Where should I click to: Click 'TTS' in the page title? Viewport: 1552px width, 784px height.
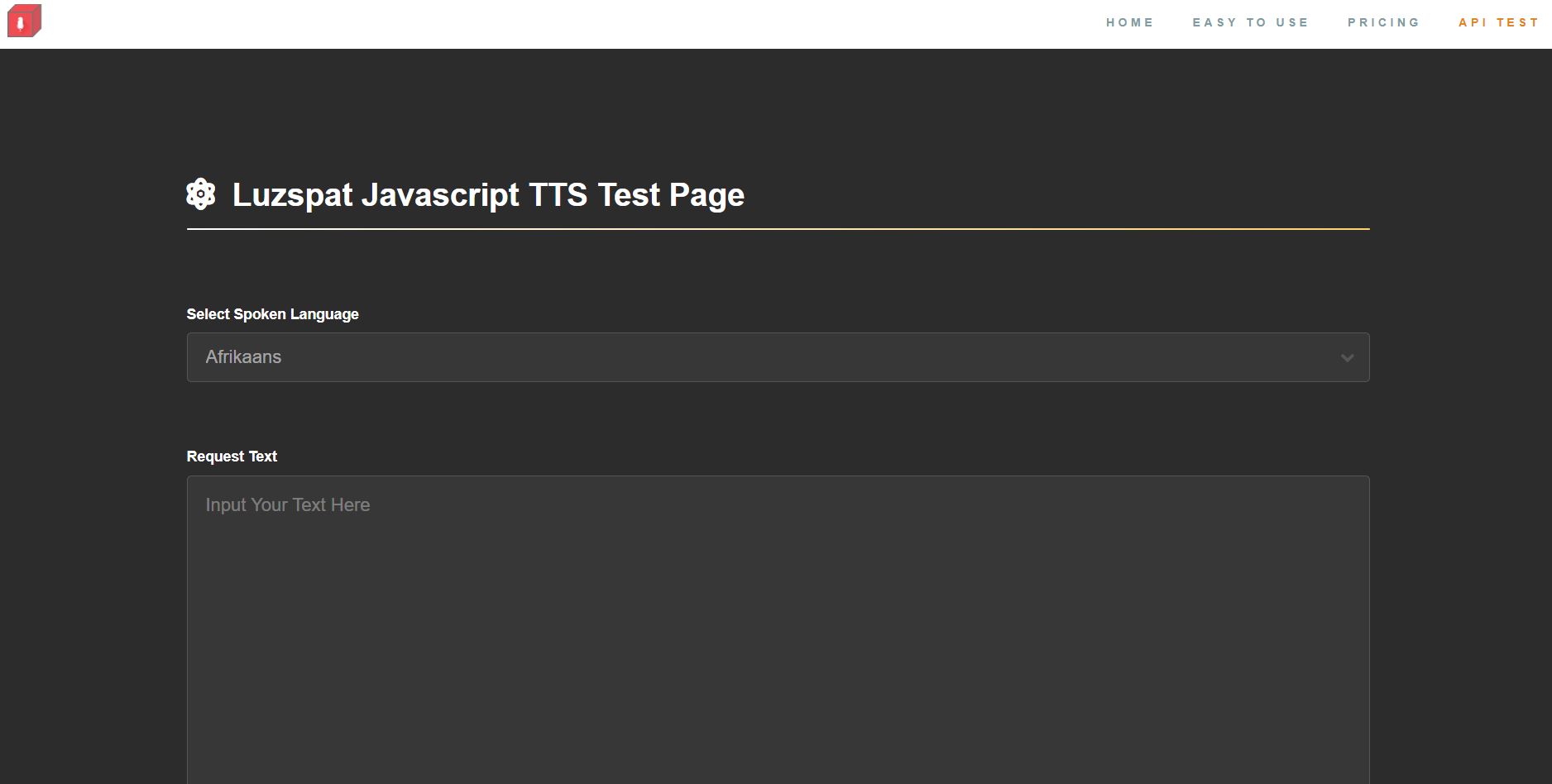pos(558,195)
